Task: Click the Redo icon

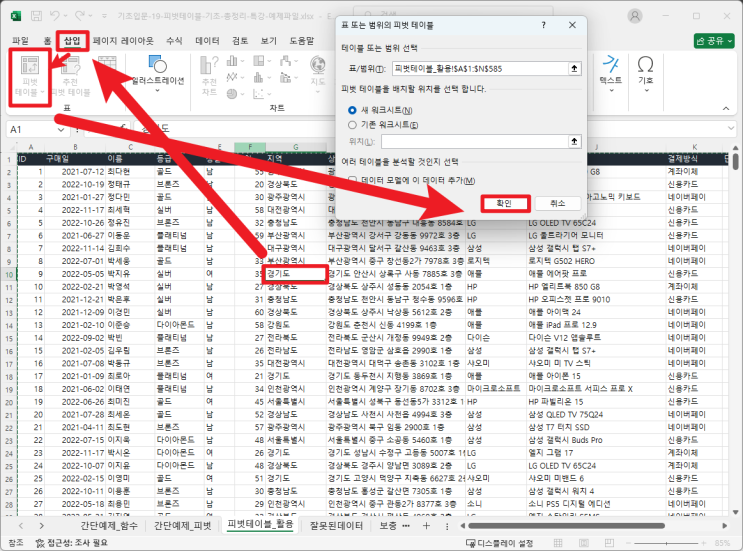Action: tap(80, 16)
